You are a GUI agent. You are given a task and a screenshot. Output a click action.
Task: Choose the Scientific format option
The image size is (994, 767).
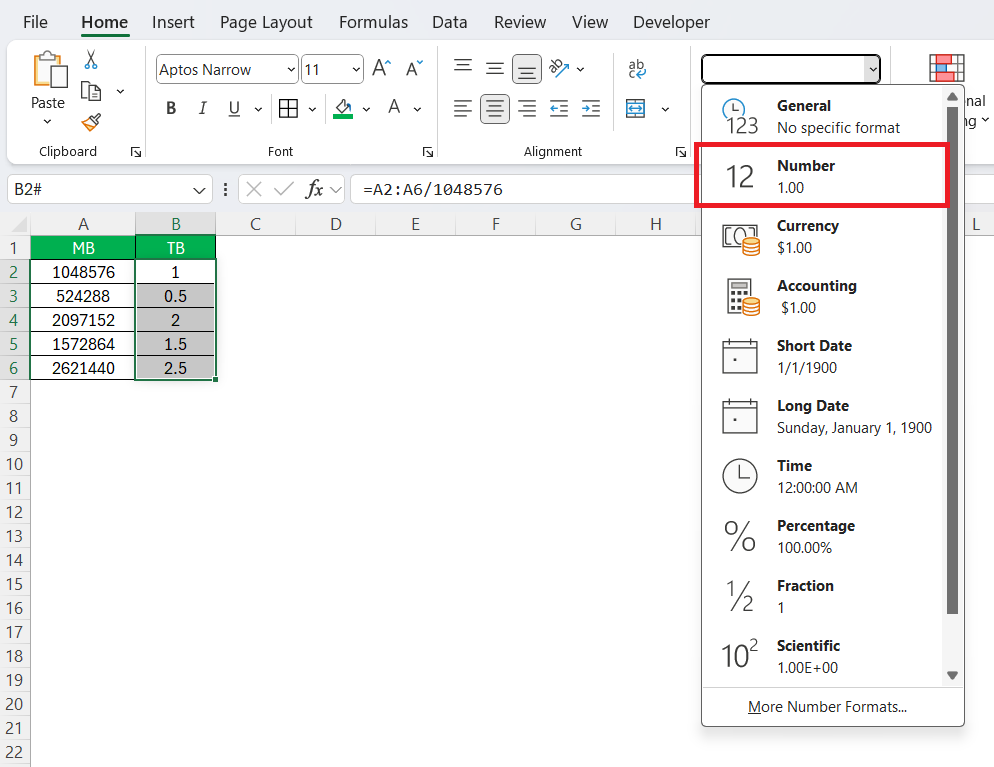pos(823,657)
